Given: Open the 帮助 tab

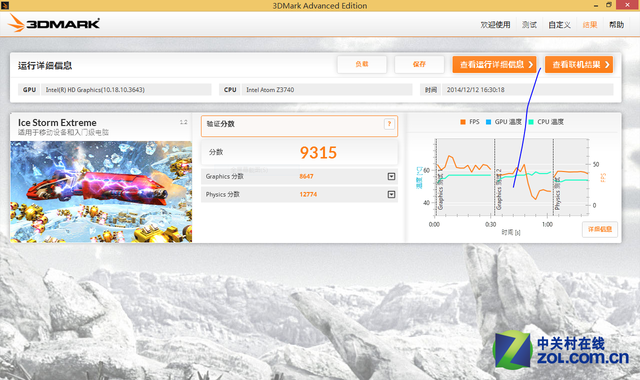Looking at the screenshot, I should (x=616, y=25).
